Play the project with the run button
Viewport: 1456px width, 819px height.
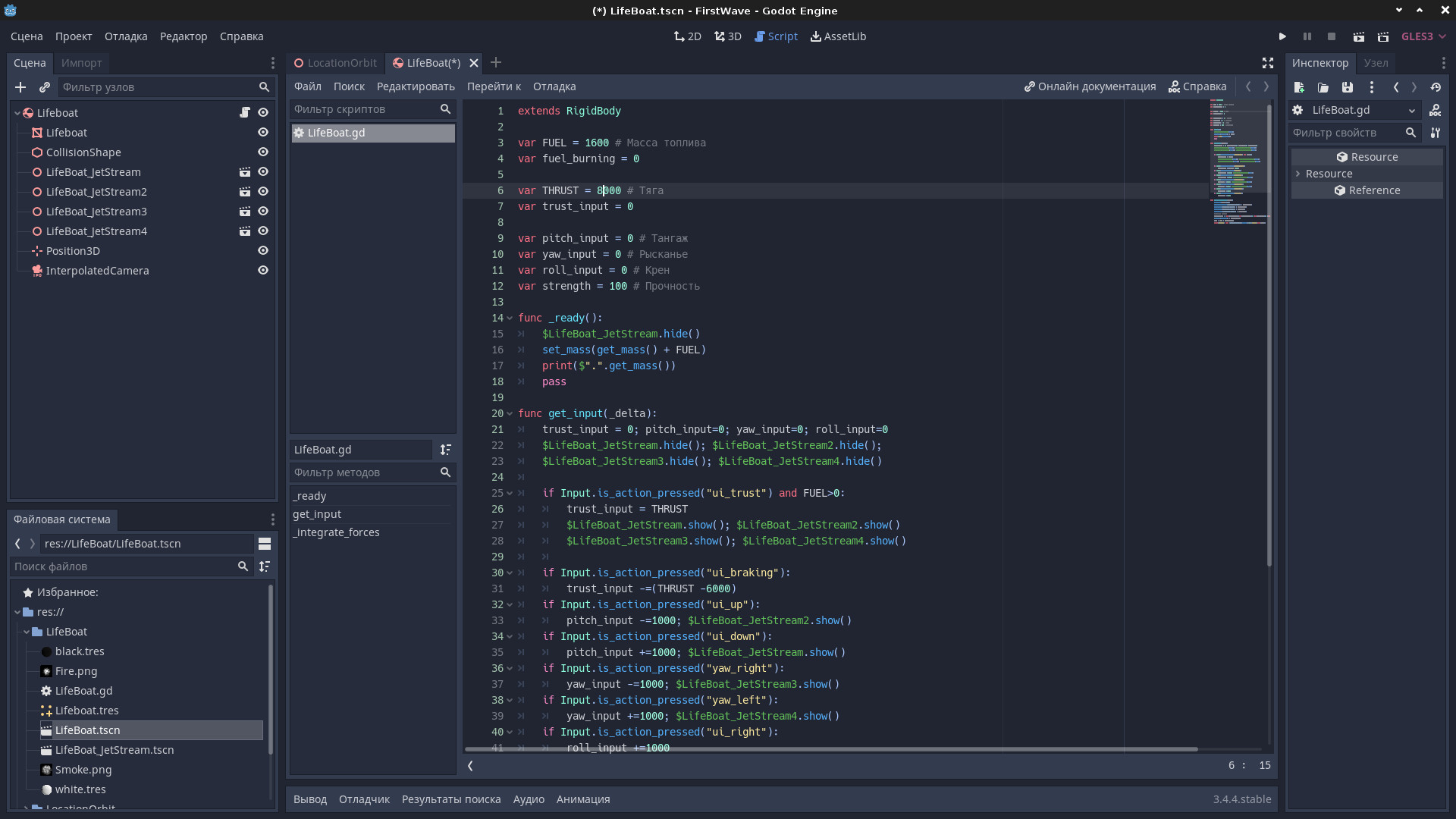(x=1282, y=36)
